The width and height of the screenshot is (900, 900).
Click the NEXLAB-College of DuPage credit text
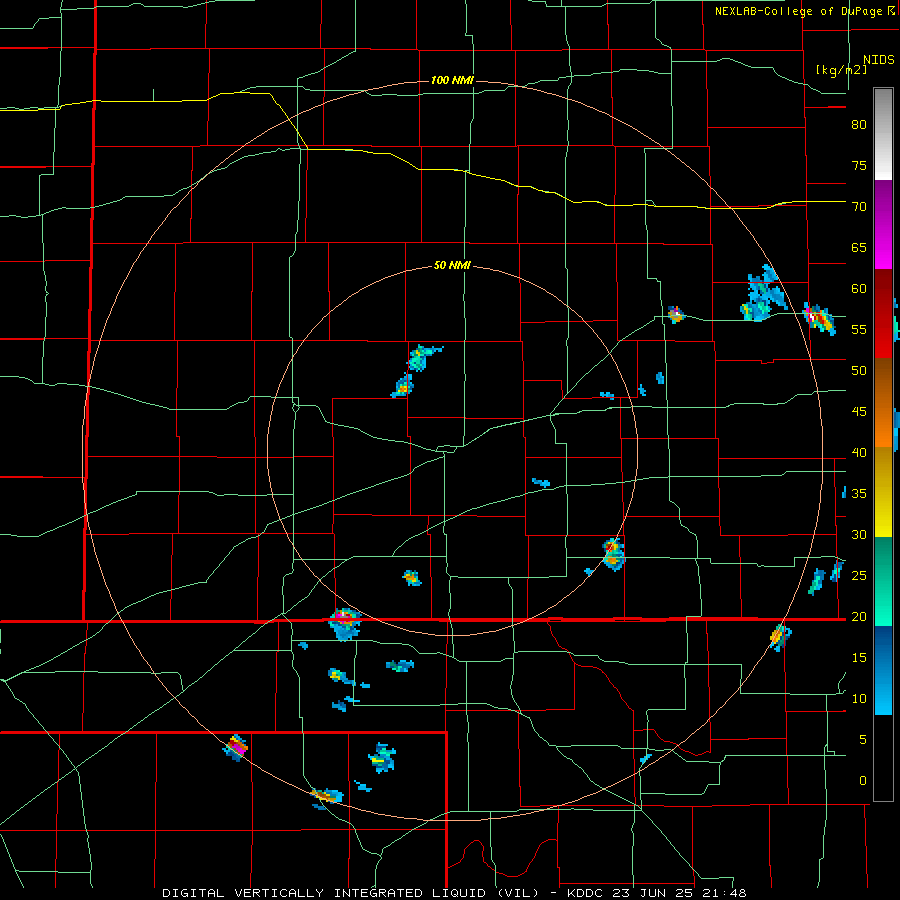pos(803,11)
